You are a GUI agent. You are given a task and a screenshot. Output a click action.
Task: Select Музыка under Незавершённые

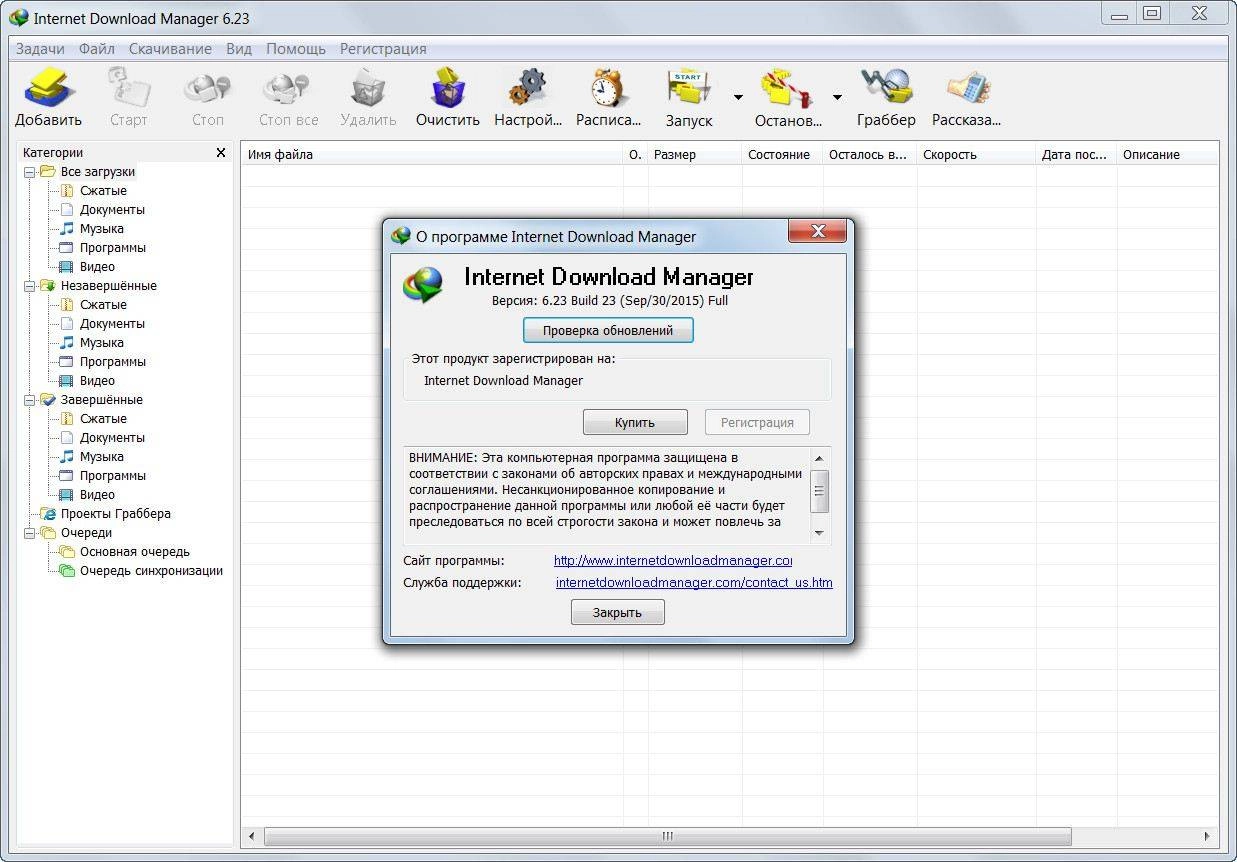pos(102,343)
